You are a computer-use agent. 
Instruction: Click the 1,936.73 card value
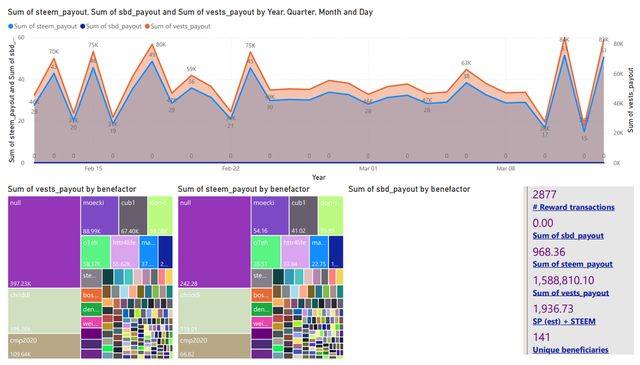pos(553,309)
